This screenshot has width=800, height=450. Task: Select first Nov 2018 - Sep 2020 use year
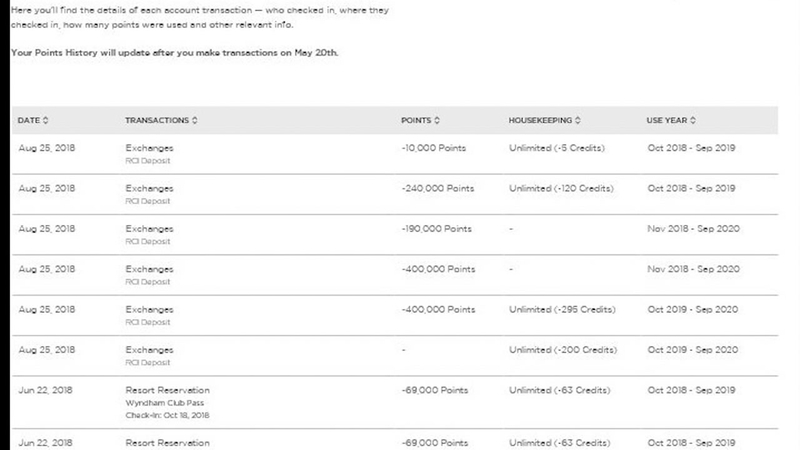coord(693,229)
